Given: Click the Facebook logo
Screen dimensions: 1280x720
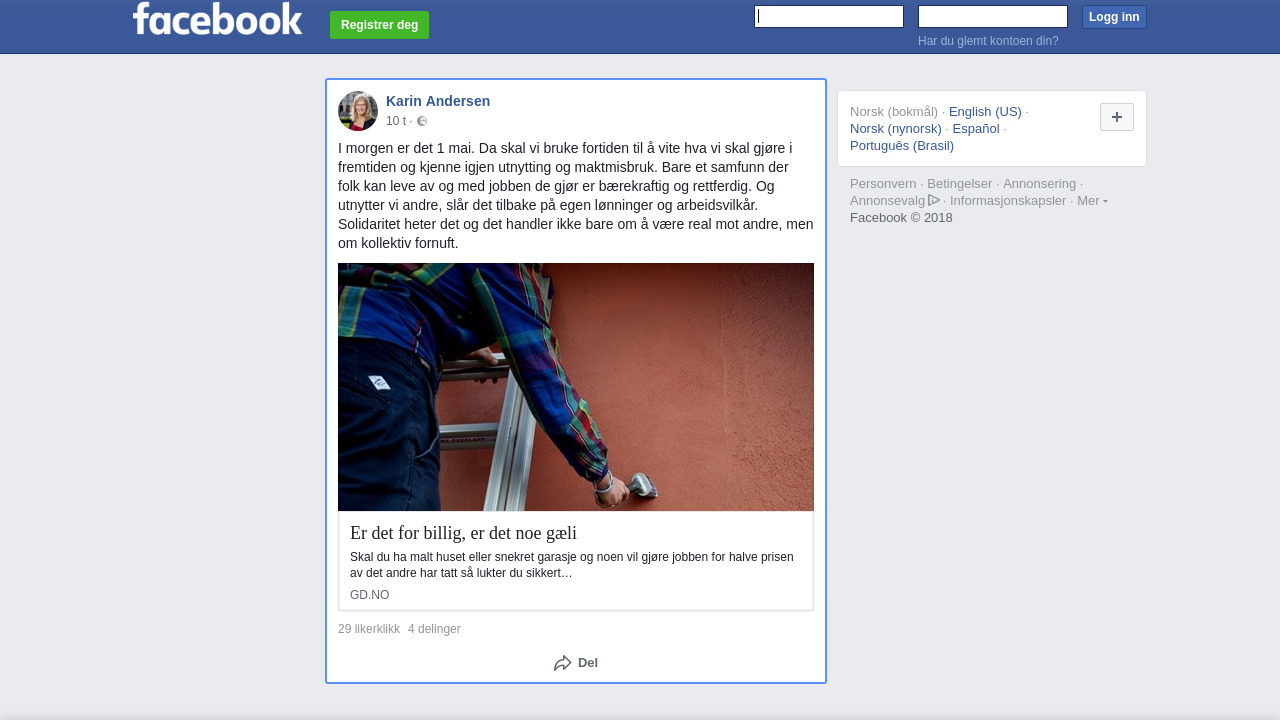Looking at the screenshot, I should [217, 19].
